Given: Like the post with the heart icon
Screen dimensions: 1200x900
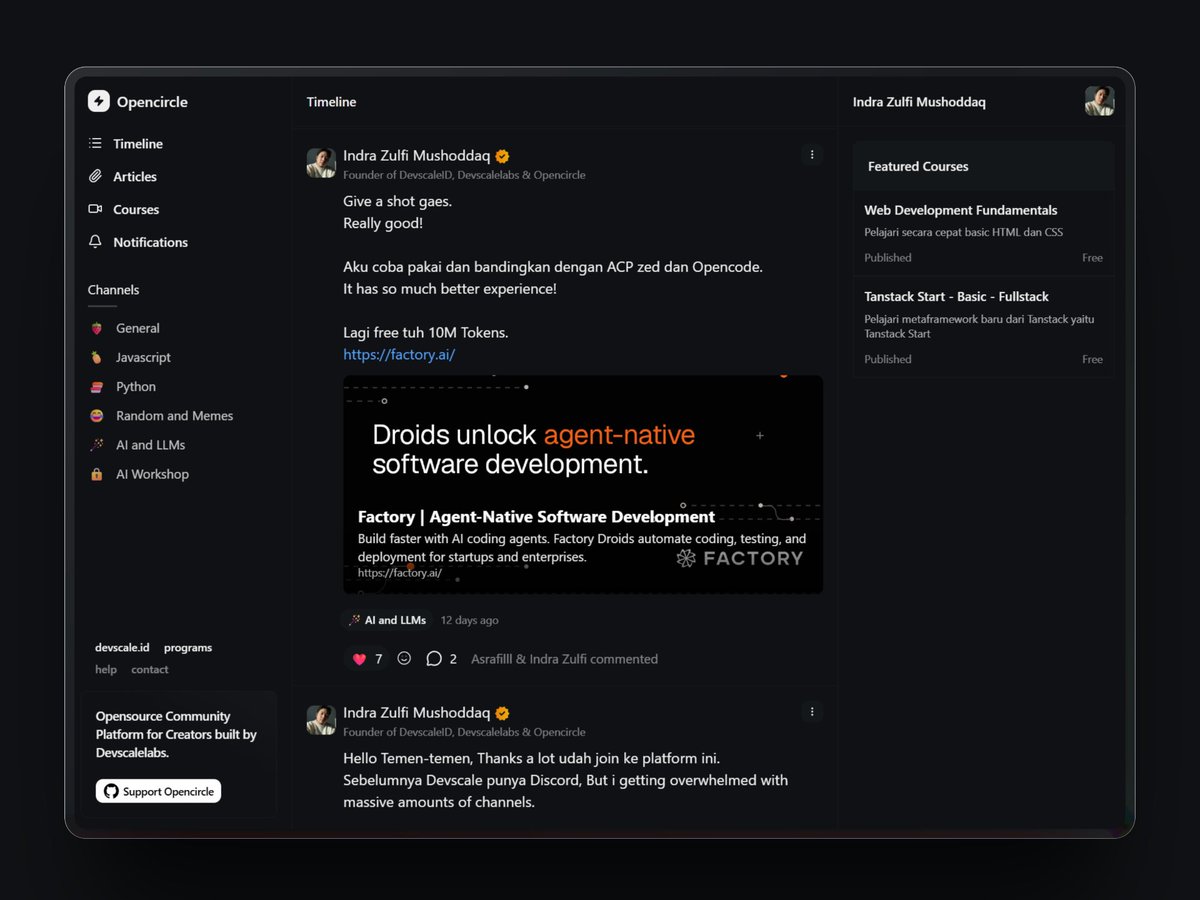Looking at the screenshot, I should pyautogui.click(x=360, y=659).
